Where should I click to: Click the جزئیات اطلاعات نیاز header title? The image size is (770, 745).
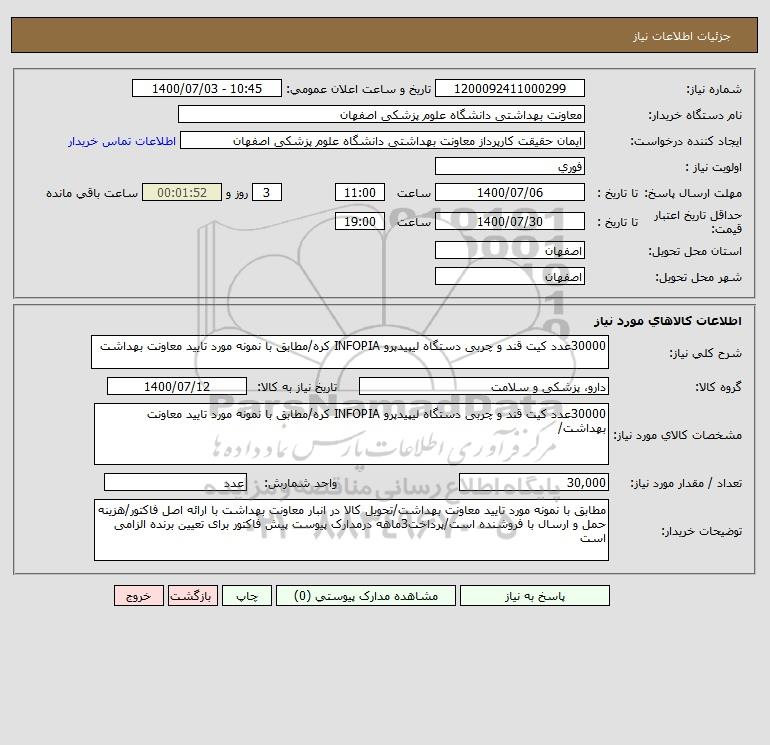[x=682, y=36]
